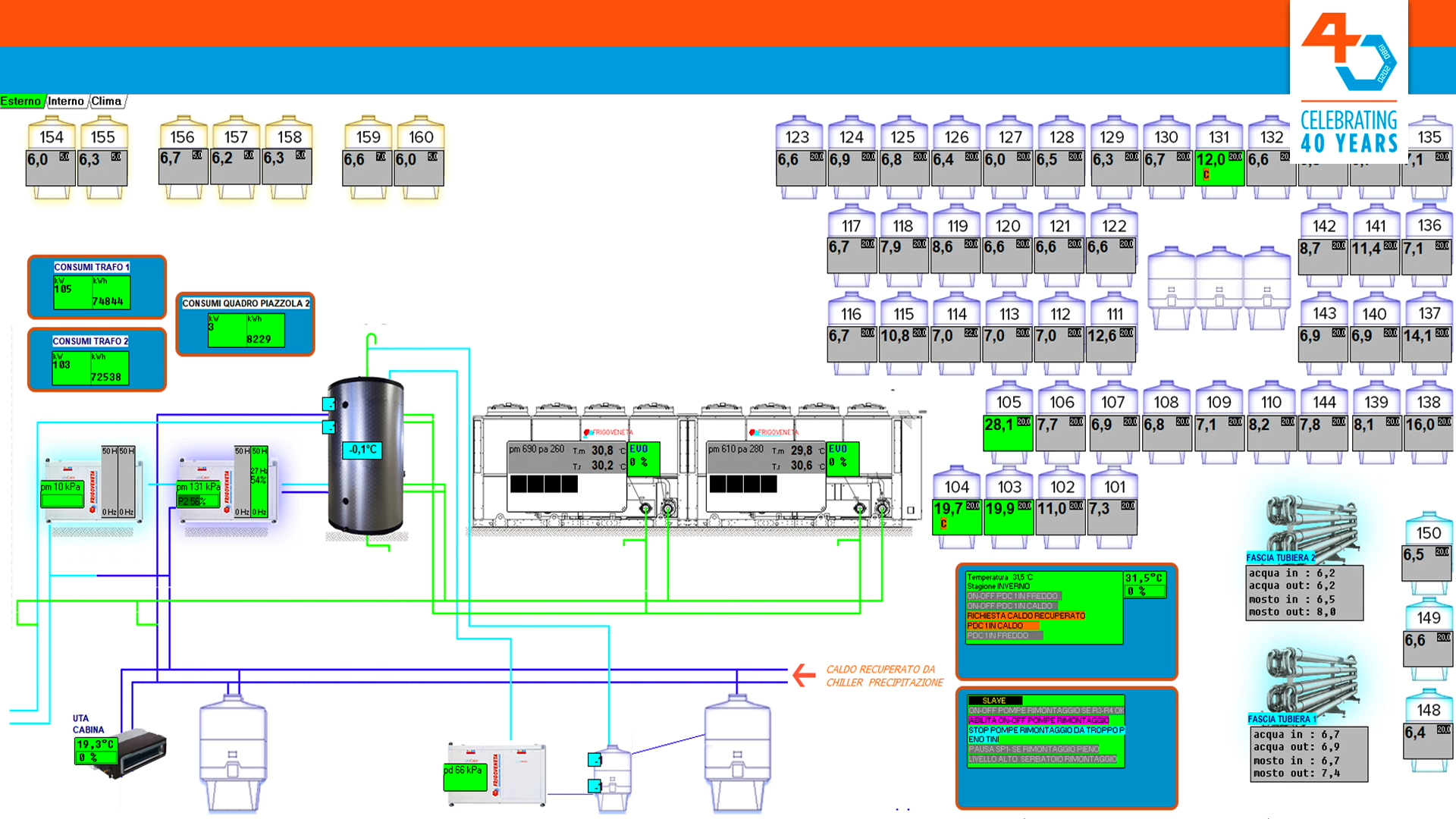Select the Esterno tab

[x=20, y=101]
